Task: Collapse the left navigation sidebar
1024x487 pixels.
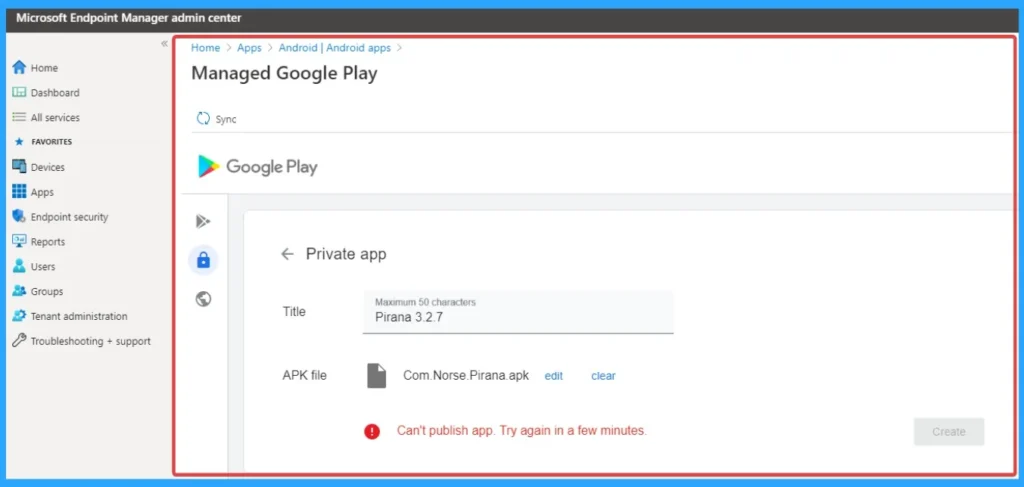Action: click(164, 44)
